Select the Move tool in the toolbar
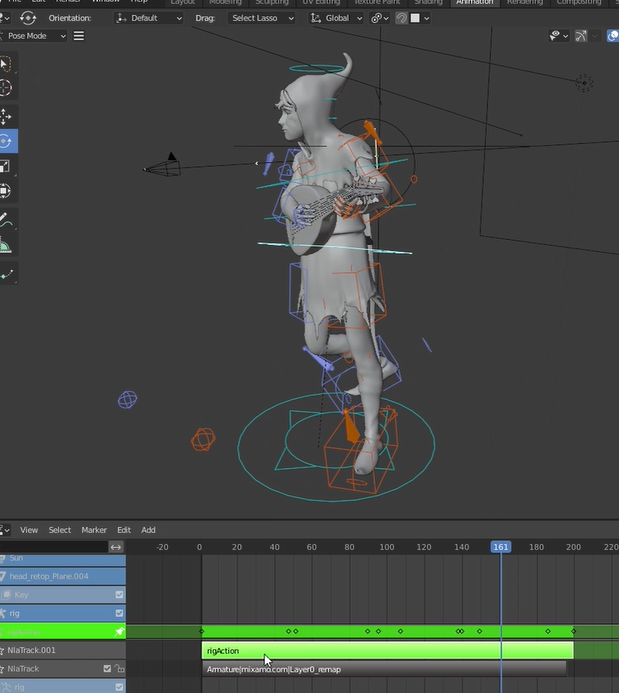Viewport: 619px width, 693px height. pos(5,116)
